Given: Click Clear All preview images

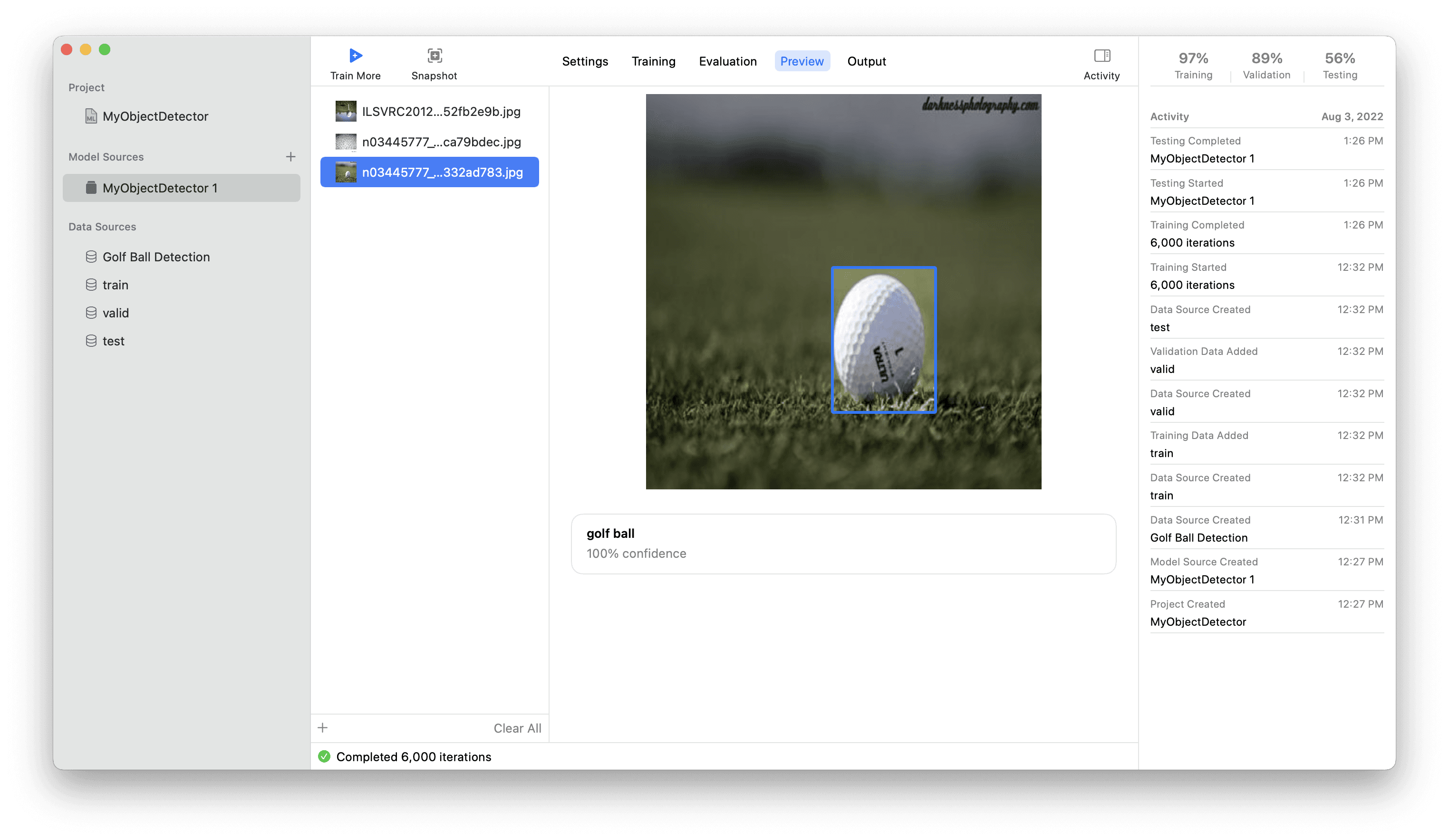Looking at the screenshot, I should (517, 728).
